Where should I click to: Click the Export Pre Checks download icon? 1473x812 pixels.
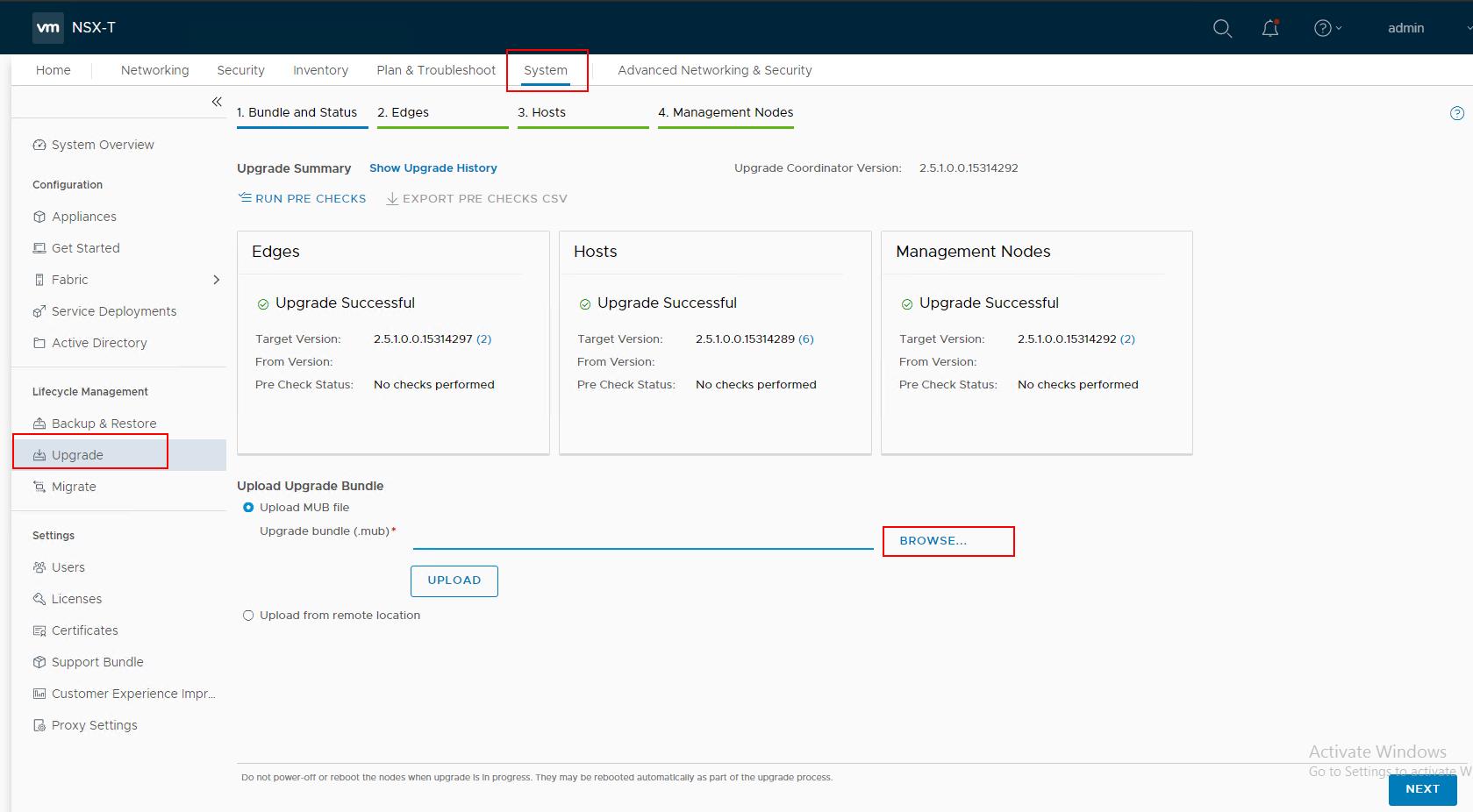[392, 199]
